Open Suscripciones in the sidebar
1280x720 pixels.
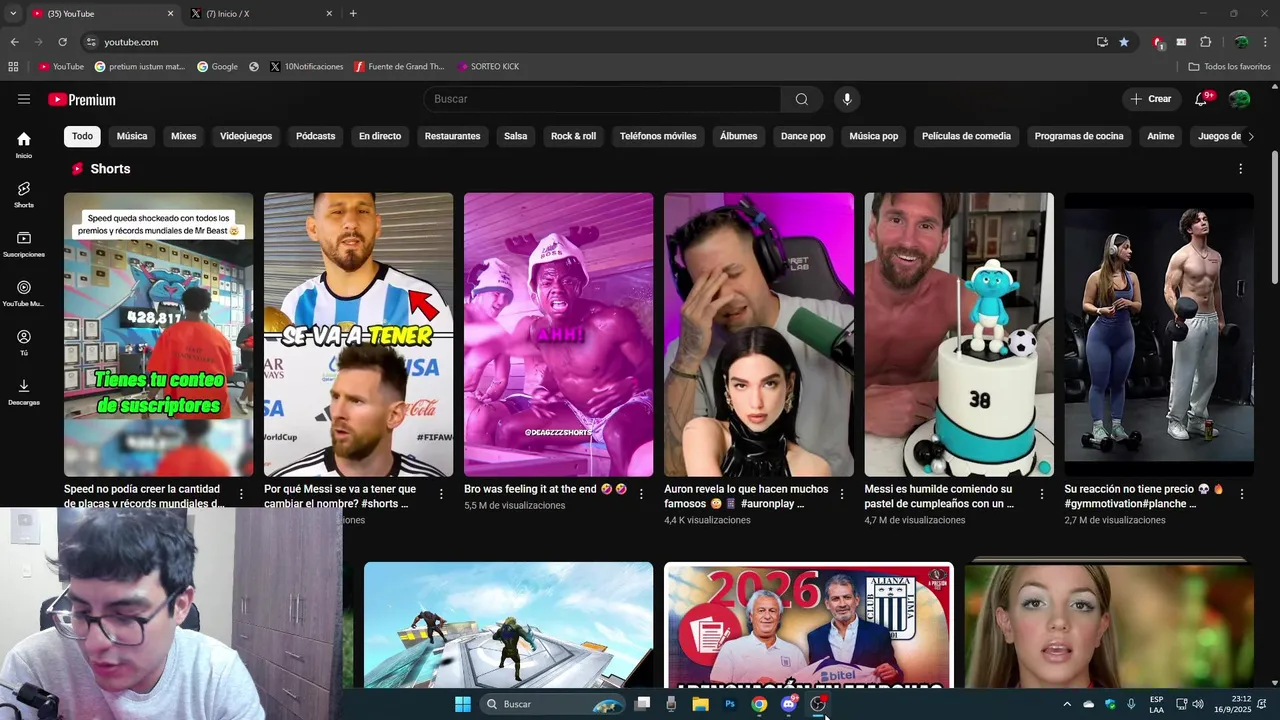point(24,244)
